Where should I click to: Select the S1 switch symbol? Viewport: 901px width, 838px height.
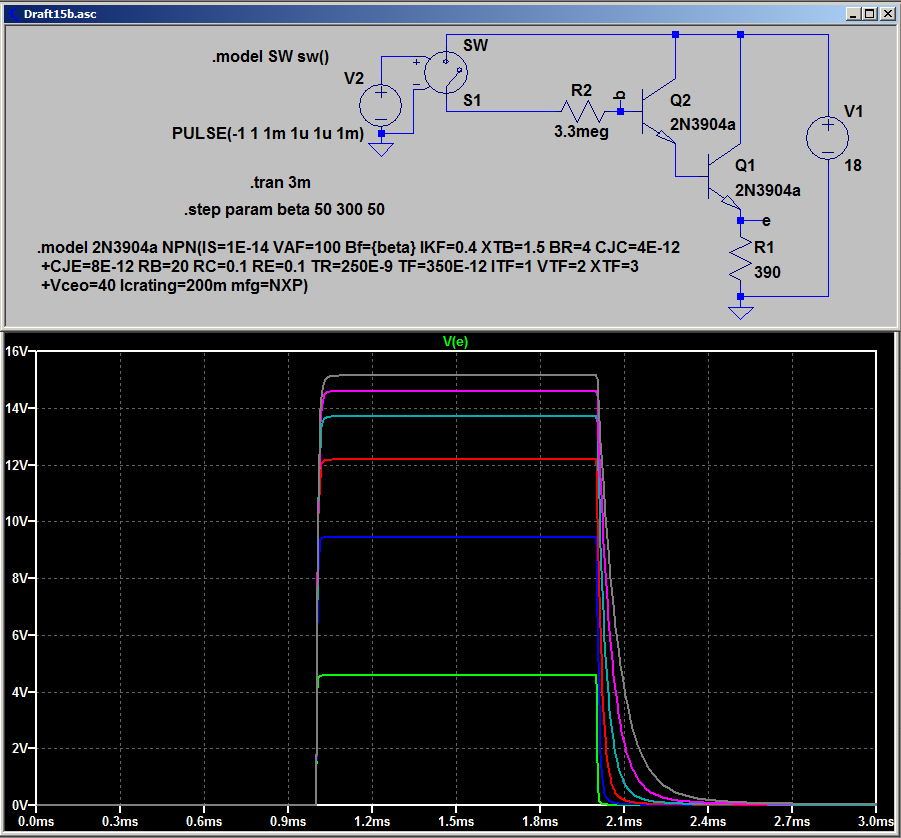pyautogui.click(x=446, y=72)
